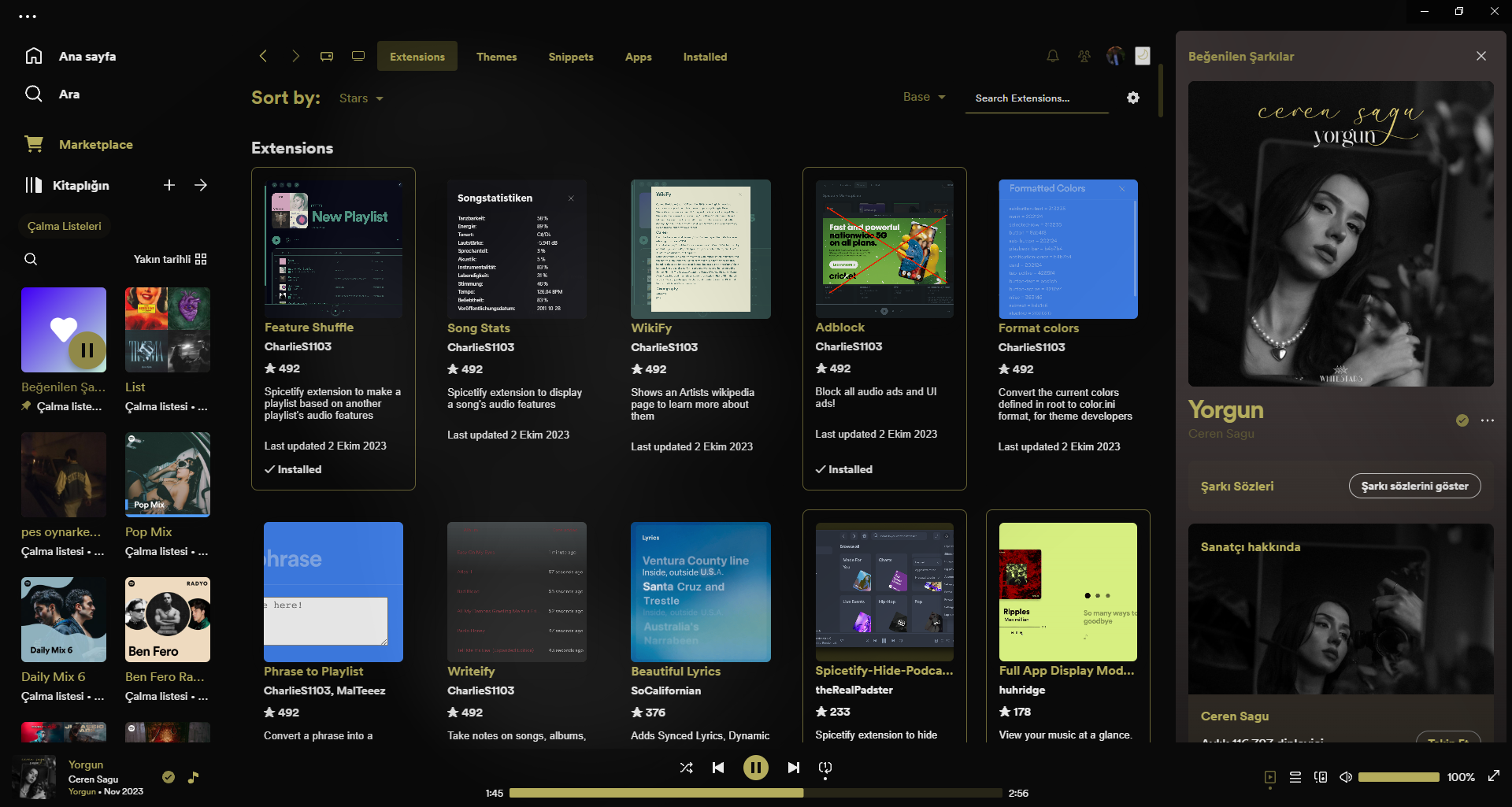This screenshot has width=1512, height=807.
Task: Click the now playing album art thumbnail
Action: [x=34, y=777]
